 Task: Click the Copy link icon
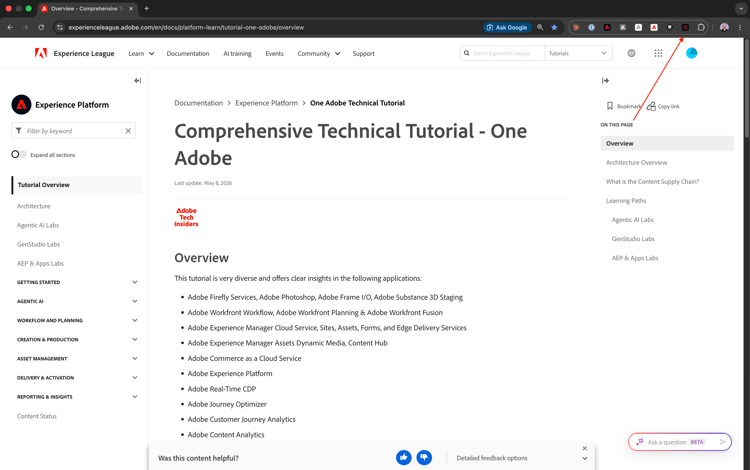(651, 106)
